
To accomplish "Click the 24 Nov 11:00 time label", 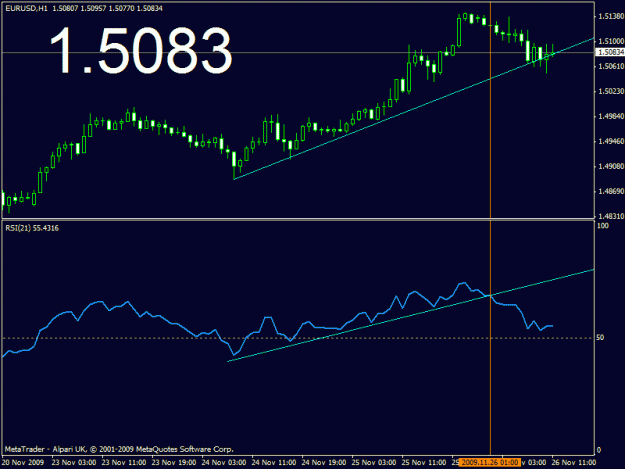I will pos(274,463).
